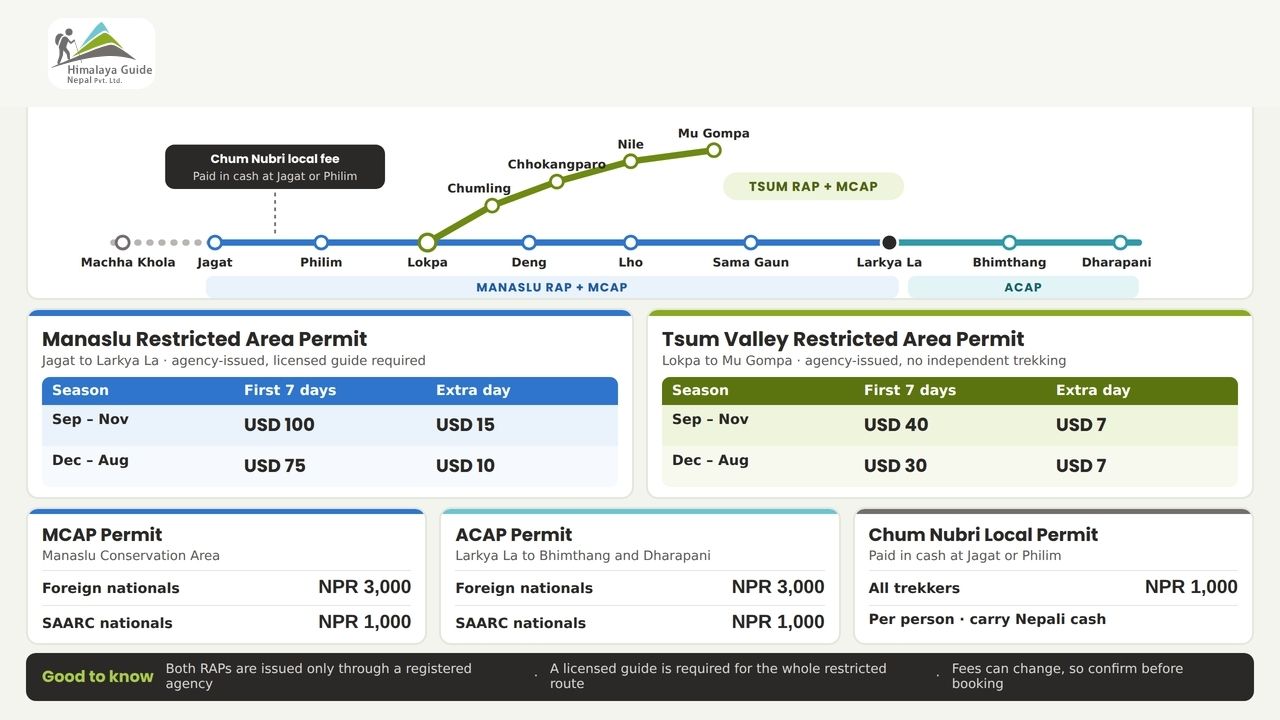Image resolution: width=1280 pixels, height=720 pixels.
Task: Click the Himalaya Guide Nepal logo
Action: coord(102,53)
